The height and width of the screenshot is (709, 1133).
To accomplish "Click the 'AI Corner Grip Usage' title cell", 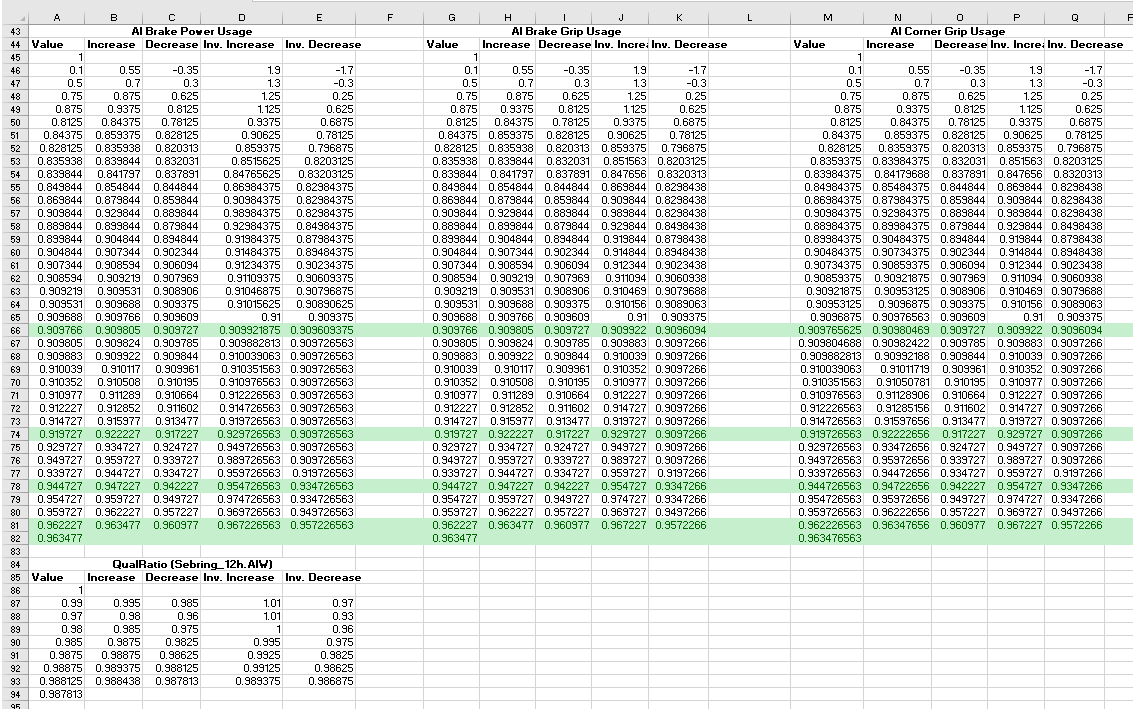I will coord(947,31).
